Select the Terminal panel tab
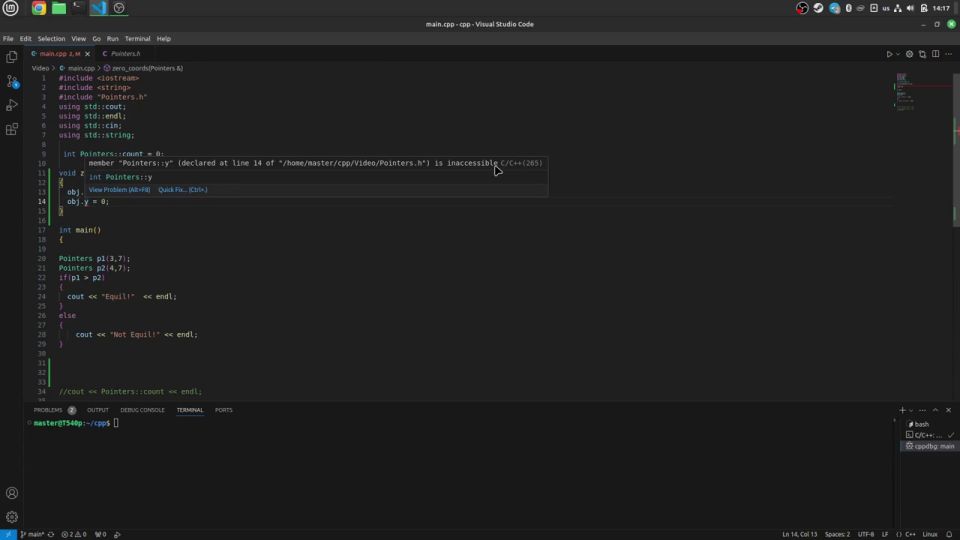The width and height of the screenshot is (960, 540). [190, 410]
